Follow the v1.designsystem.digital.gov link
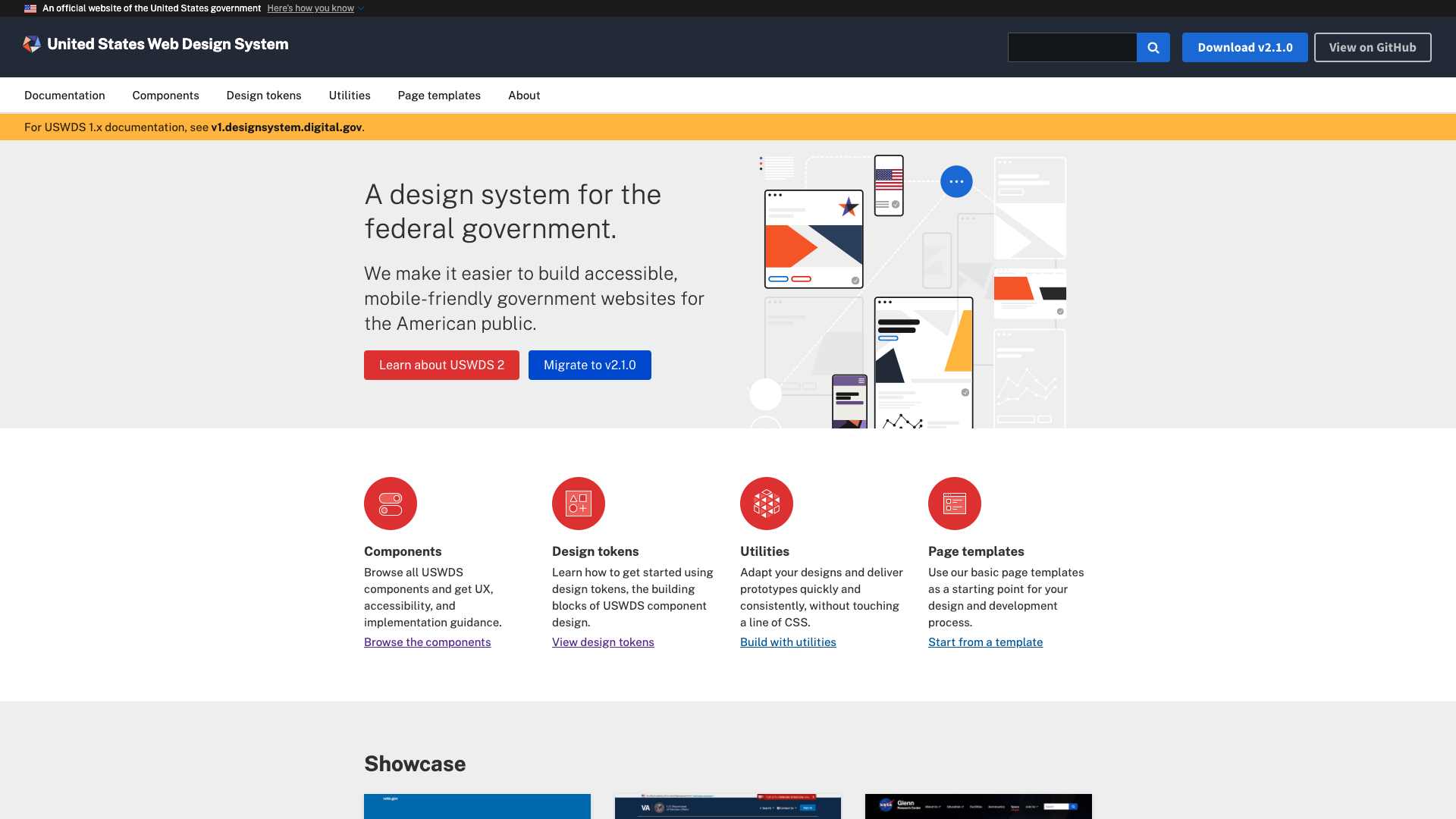 click(286, 127)
